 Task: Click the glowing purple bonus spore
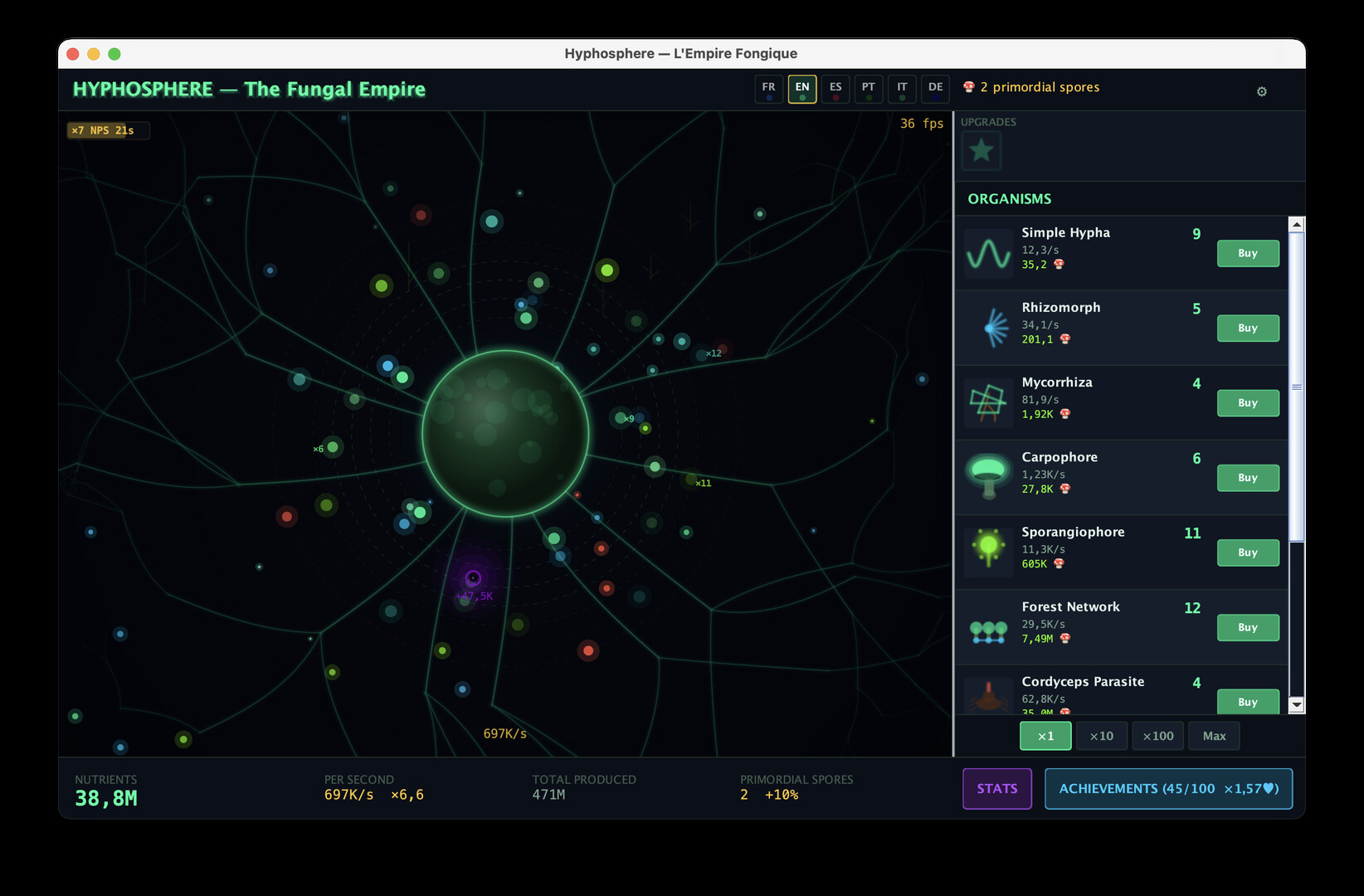pyautogui.click(x=473, y=578)
